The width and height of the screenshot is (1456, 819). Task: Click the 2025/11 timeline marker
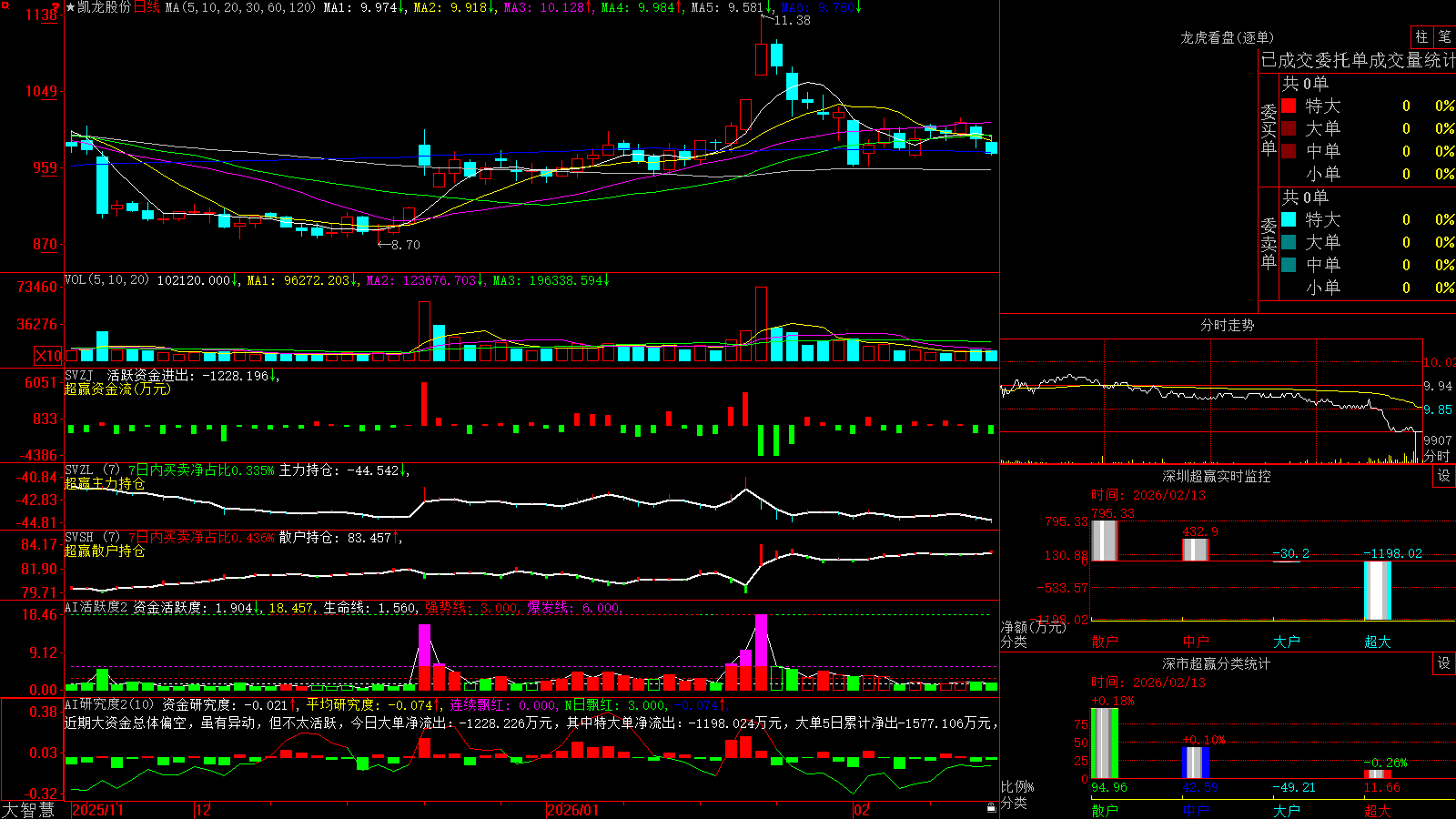[x=97, y=810]
